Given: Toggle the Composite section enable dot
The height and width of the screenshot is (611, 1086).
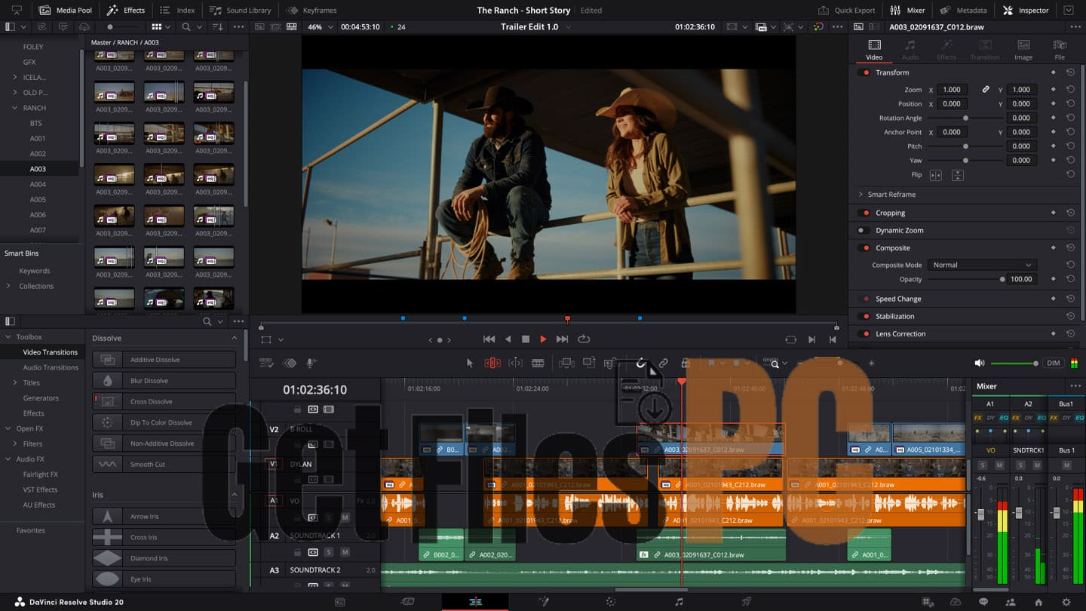Looking at the screenshot, I should (866, 247).
